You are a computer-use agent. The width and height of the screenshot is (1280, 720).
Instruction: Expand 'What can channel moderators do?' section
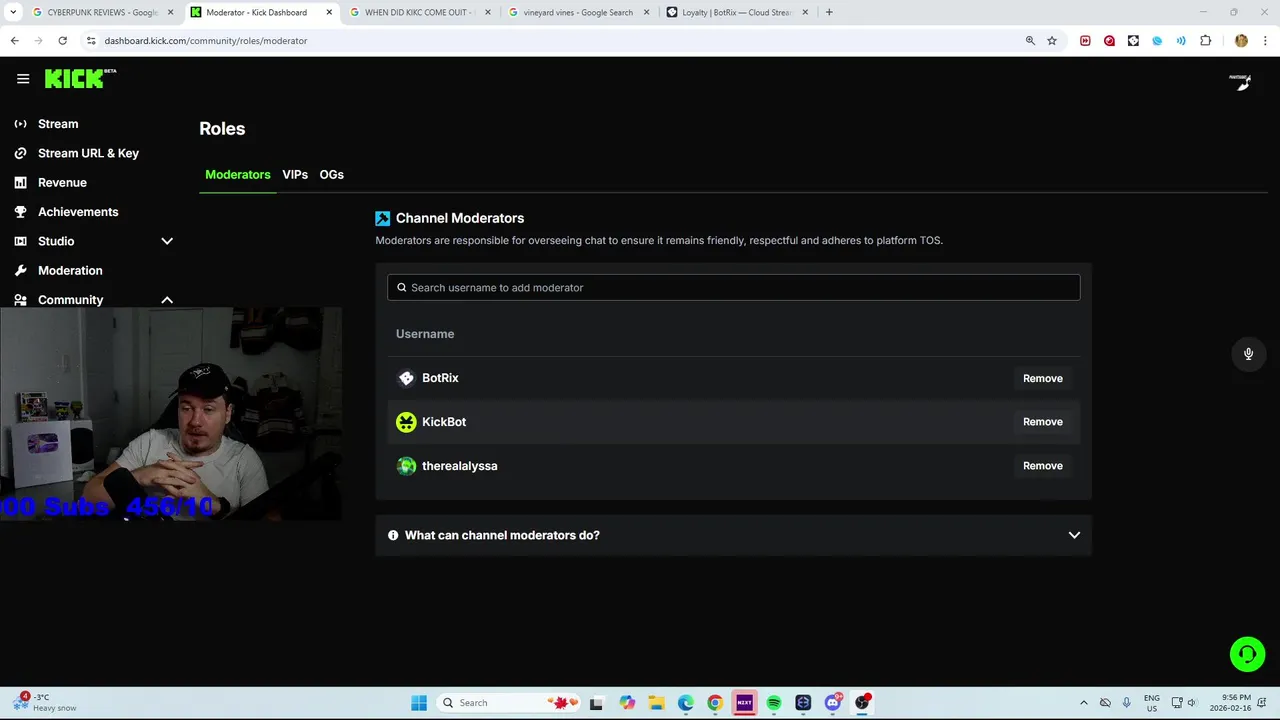(733, 535)
